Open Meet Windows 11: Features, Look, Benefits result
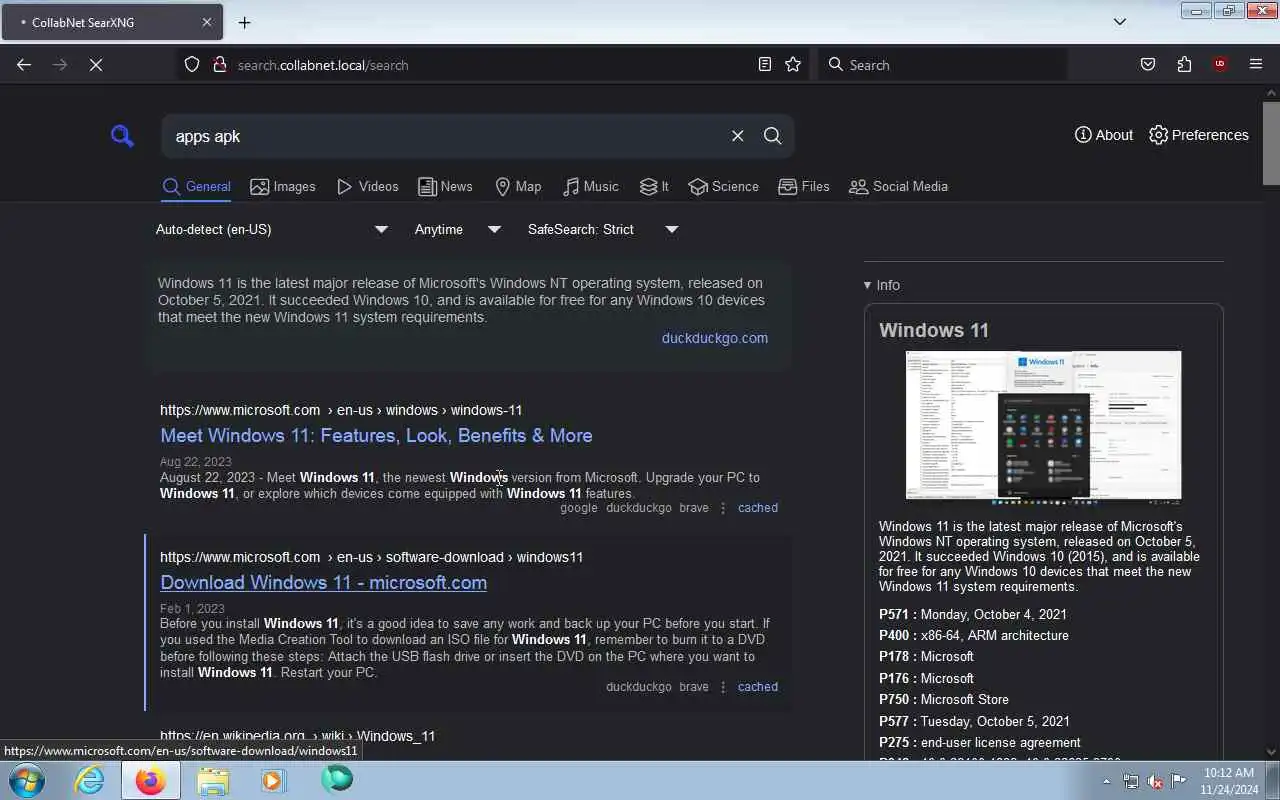The image size is (1280, 800). pos(376,435)
